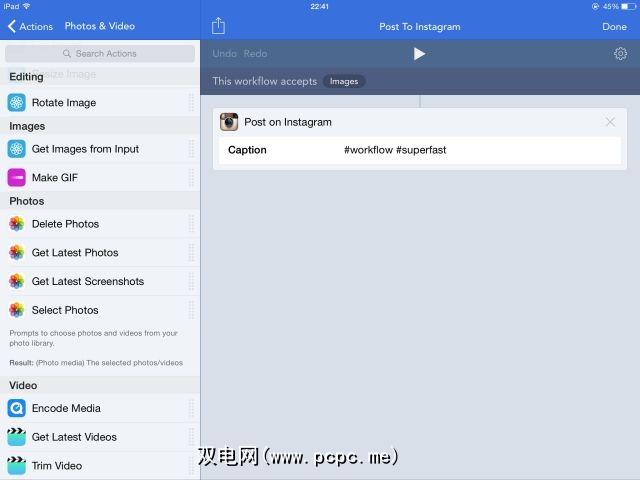
Task: Tap the Done button
Action: click(x=614, y=27)
